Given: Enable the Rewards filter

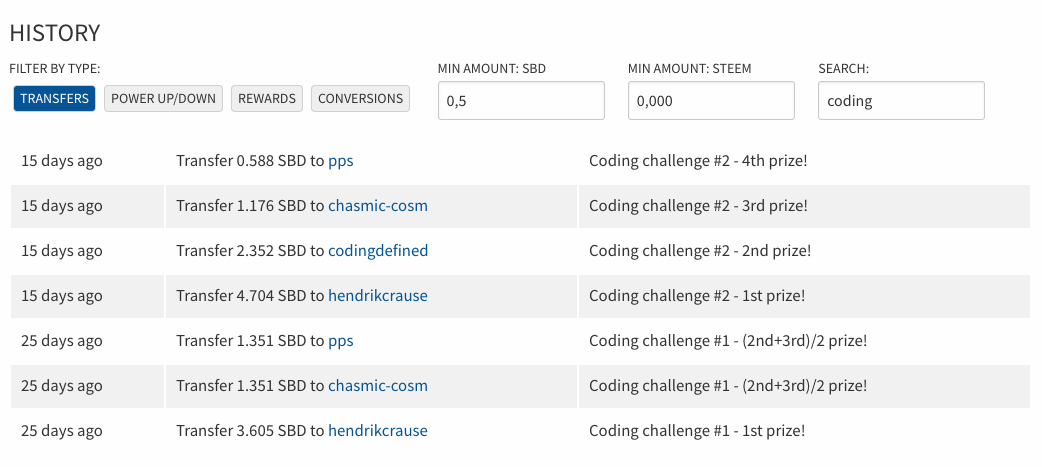Looking at the screenshot, I should point(267,98).
